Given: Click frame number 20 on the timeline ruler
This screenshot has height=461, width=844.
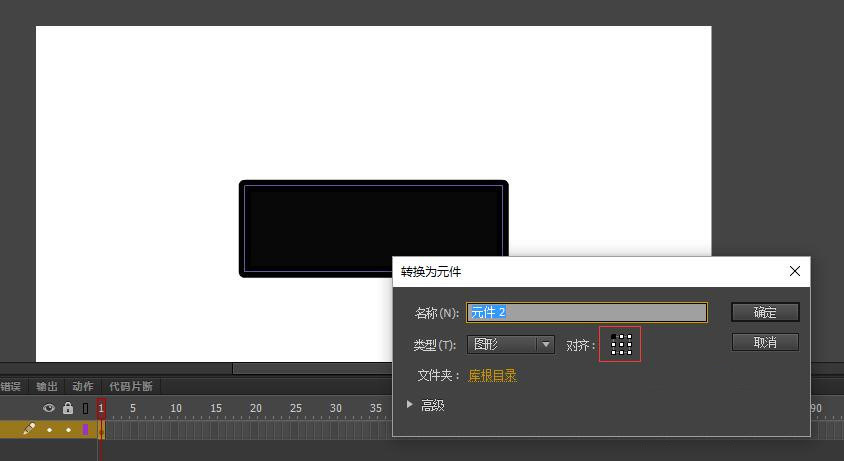Looking at the screenshot, I should pyautogui.click(x=256, y=408).
